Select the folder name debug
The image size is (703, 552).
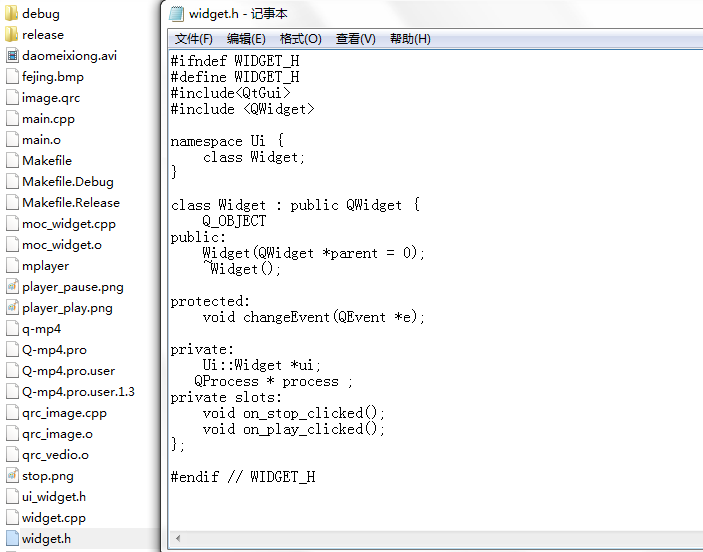coord(41,14)
